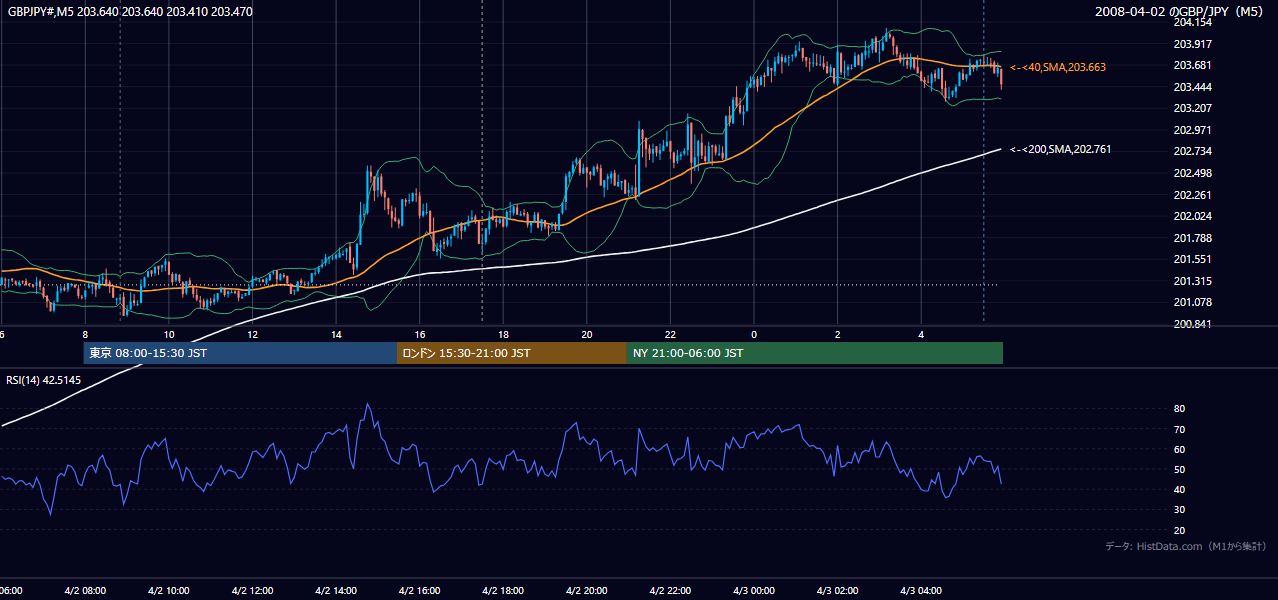Viewport: 1278px width, 600px height.
Task: Click the 4/2 12:00 bottom time label
Action: (252, 591)
